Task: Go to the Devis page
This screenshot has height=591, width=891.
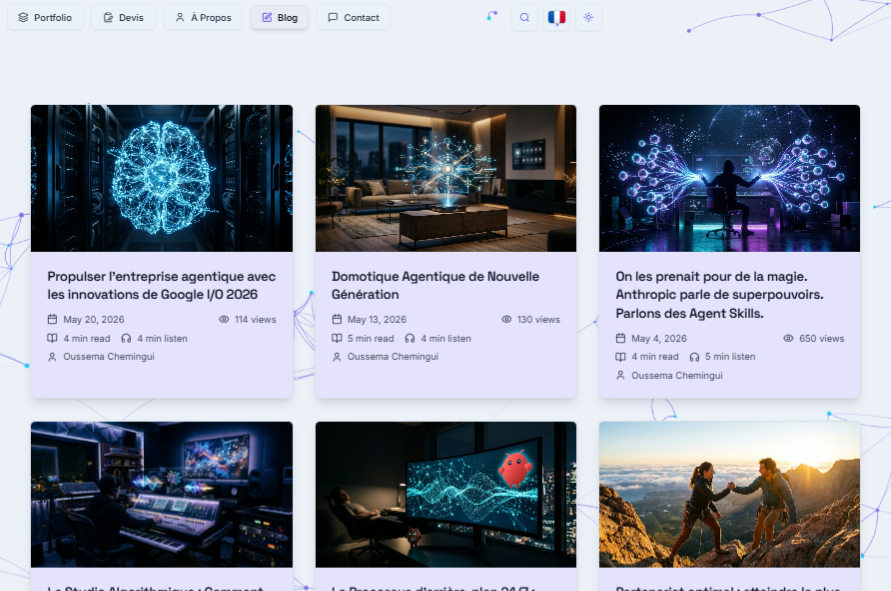Action: click(123, 18)
